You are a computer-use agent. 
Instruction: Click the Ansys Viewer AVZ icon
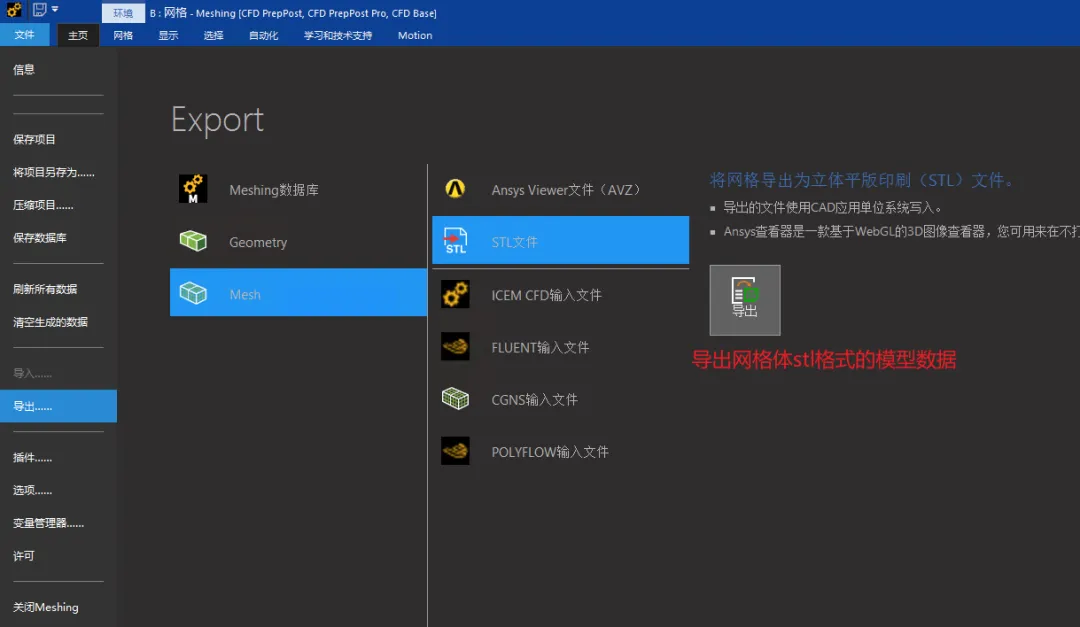click(x=455, y=189)
